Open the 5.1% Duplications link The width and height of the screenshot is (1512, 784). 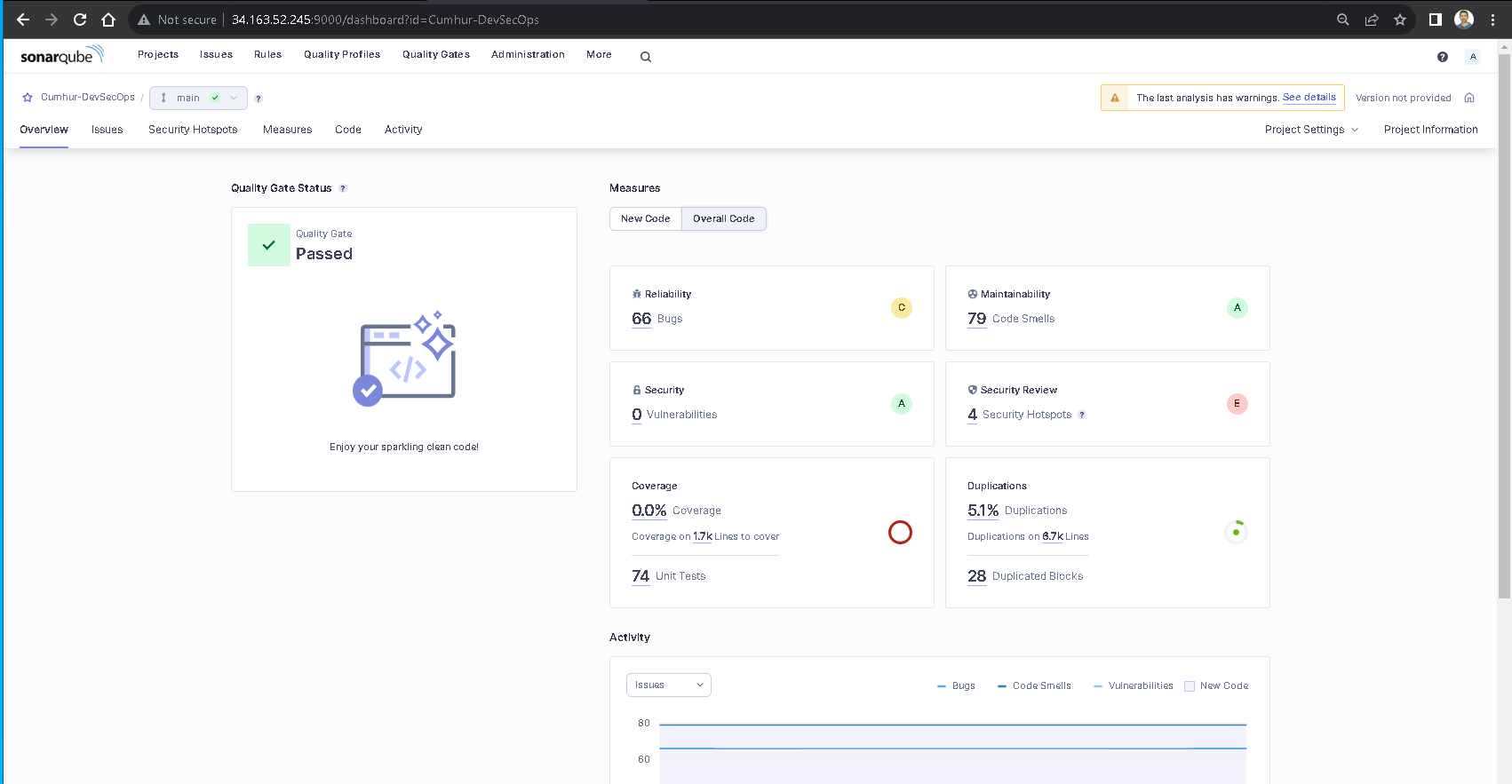click(x=983, y=511)
